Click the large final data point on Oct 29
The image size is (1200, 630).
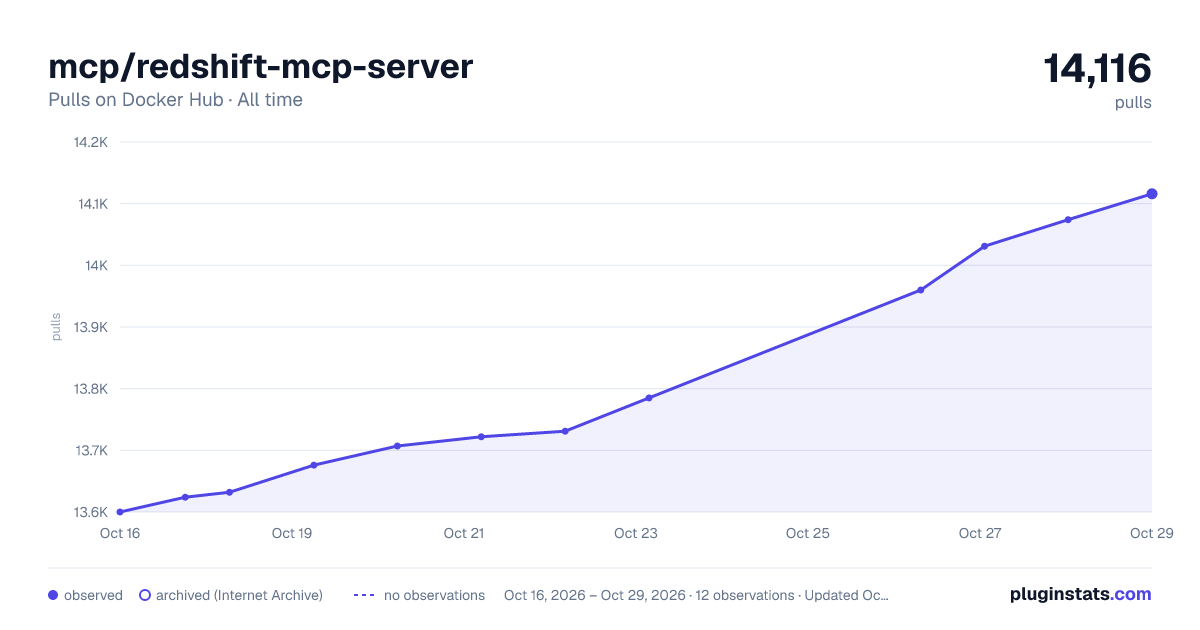pyautogui.click(x=1152, y=194)
